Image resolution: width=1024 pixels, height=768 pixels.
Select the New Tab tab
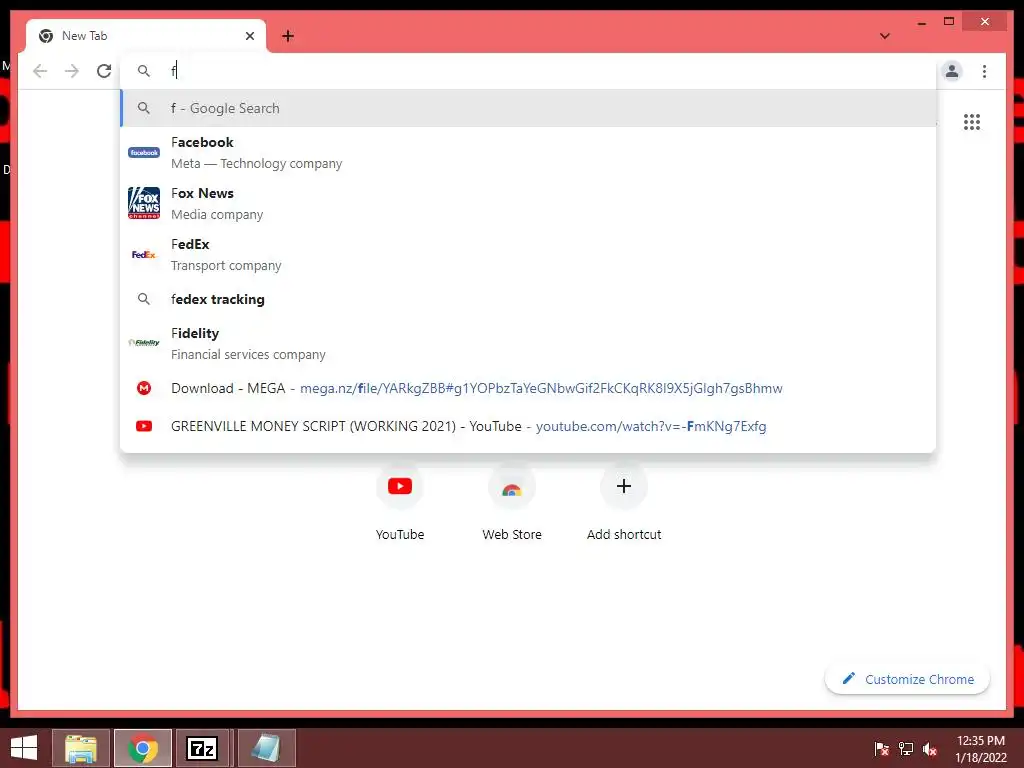pyautogui.click(x=146, y=36)
